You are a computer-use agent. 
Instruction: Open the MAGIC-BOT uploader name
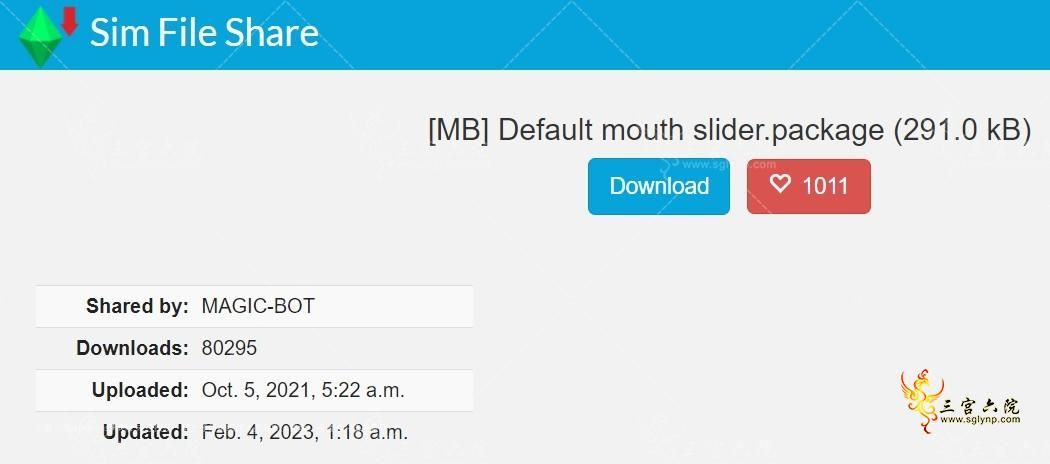tap(258, 307)
